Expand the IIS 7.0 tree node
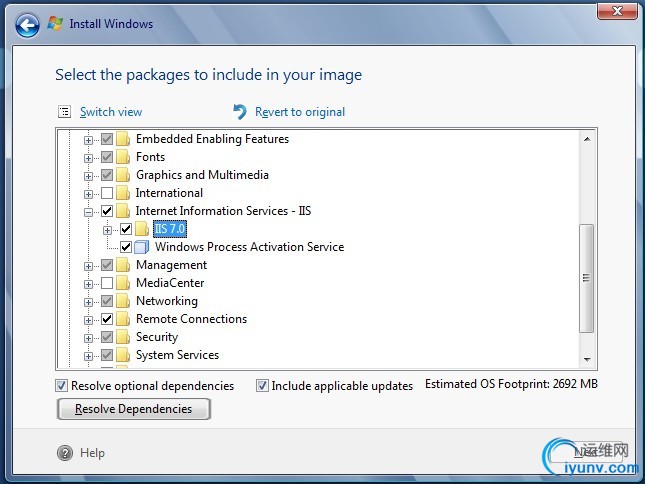Viewport: 645px width, 484px height. [x=107, y=230]
